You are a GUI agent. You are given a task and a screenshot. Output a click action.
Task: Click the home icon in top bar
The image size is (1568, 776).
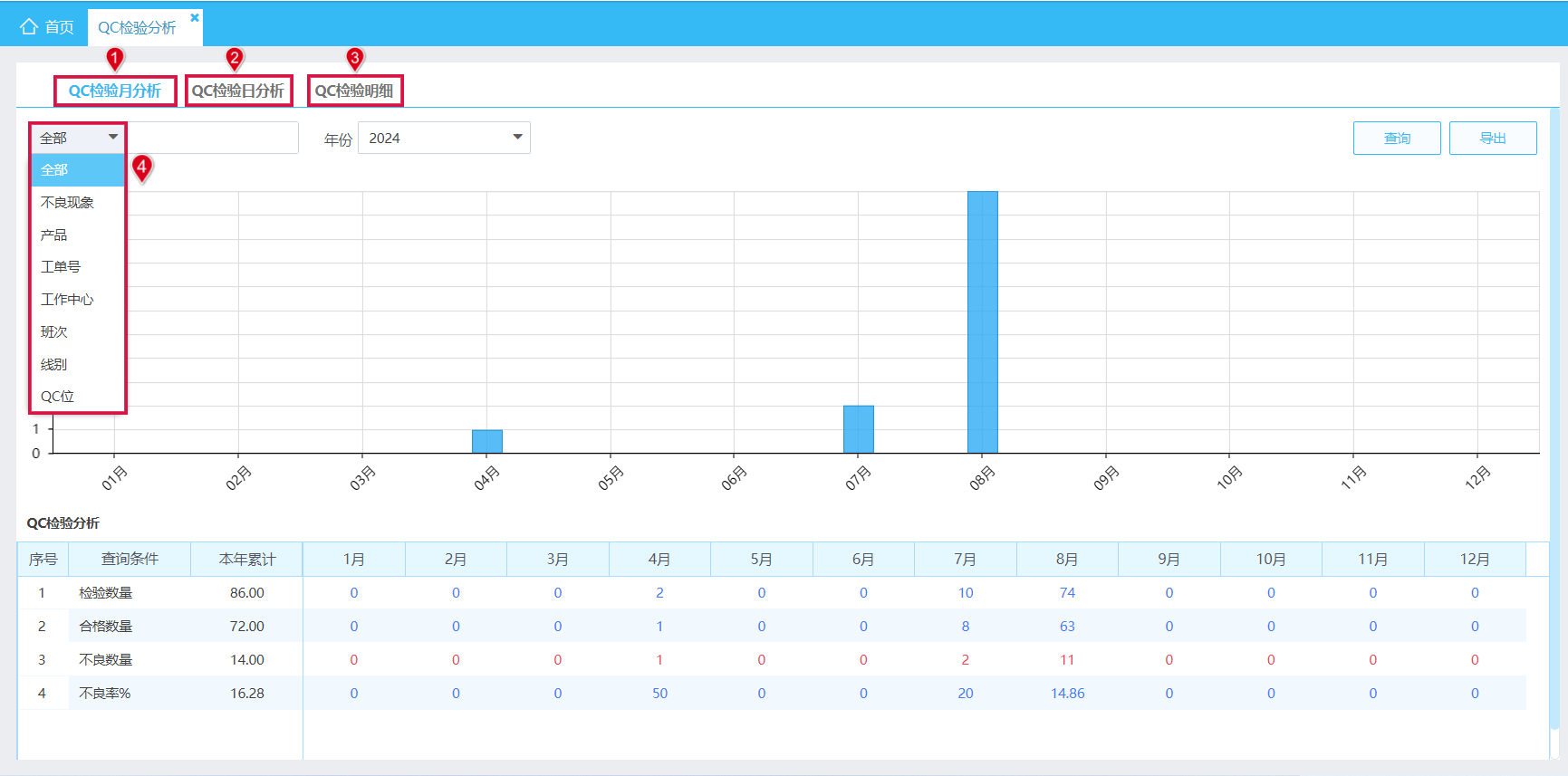(29, 27)
